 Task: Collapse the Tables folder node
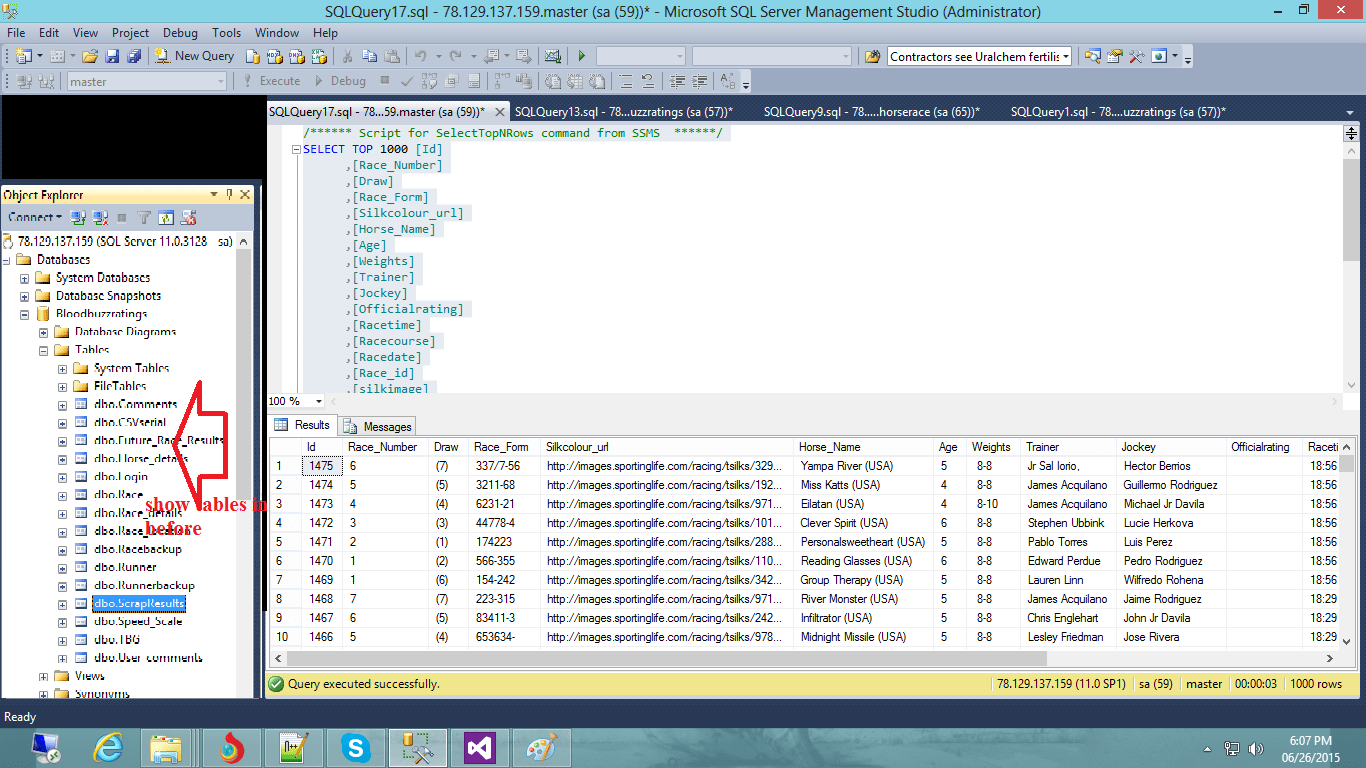(x=44, y=350)
